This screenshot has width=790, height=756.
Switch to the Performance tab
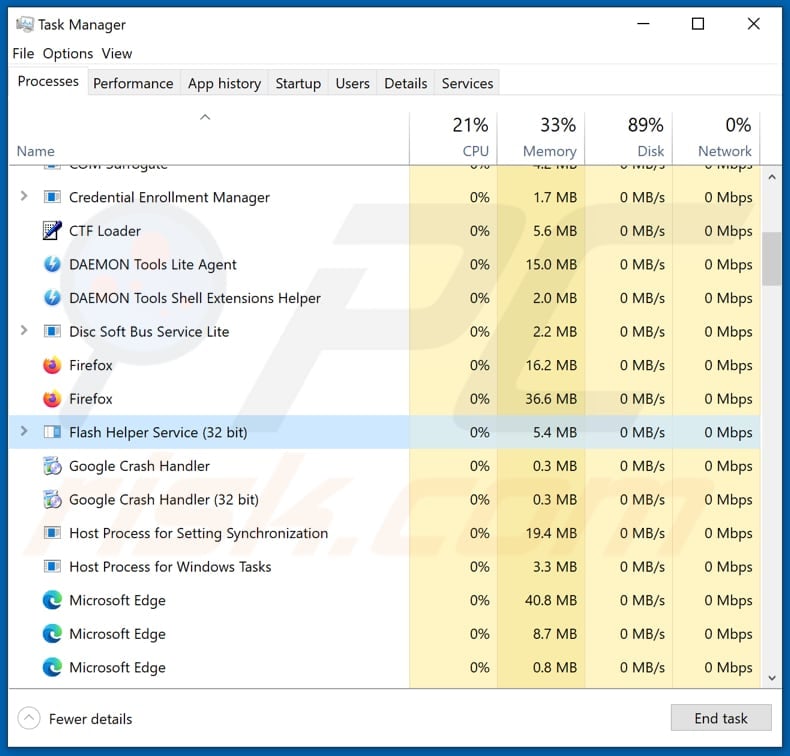(133, 83)
